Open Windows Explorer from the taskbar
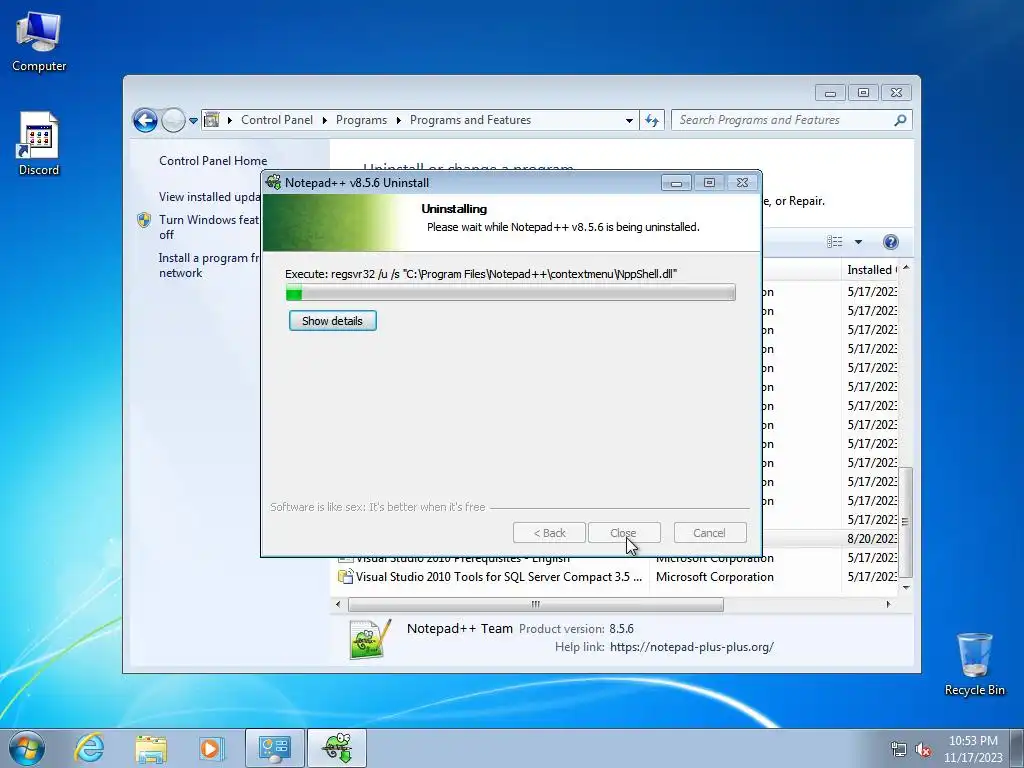This screenshot has height=768, width=1024. coord(151,748)
